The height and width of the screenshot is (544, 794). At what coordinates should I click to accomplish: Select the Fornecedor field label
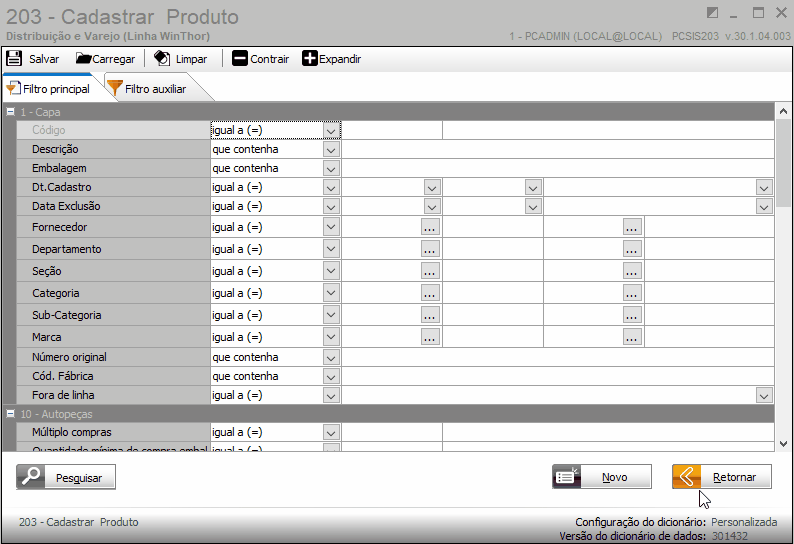pyautogui.click(x=59, y=227)
